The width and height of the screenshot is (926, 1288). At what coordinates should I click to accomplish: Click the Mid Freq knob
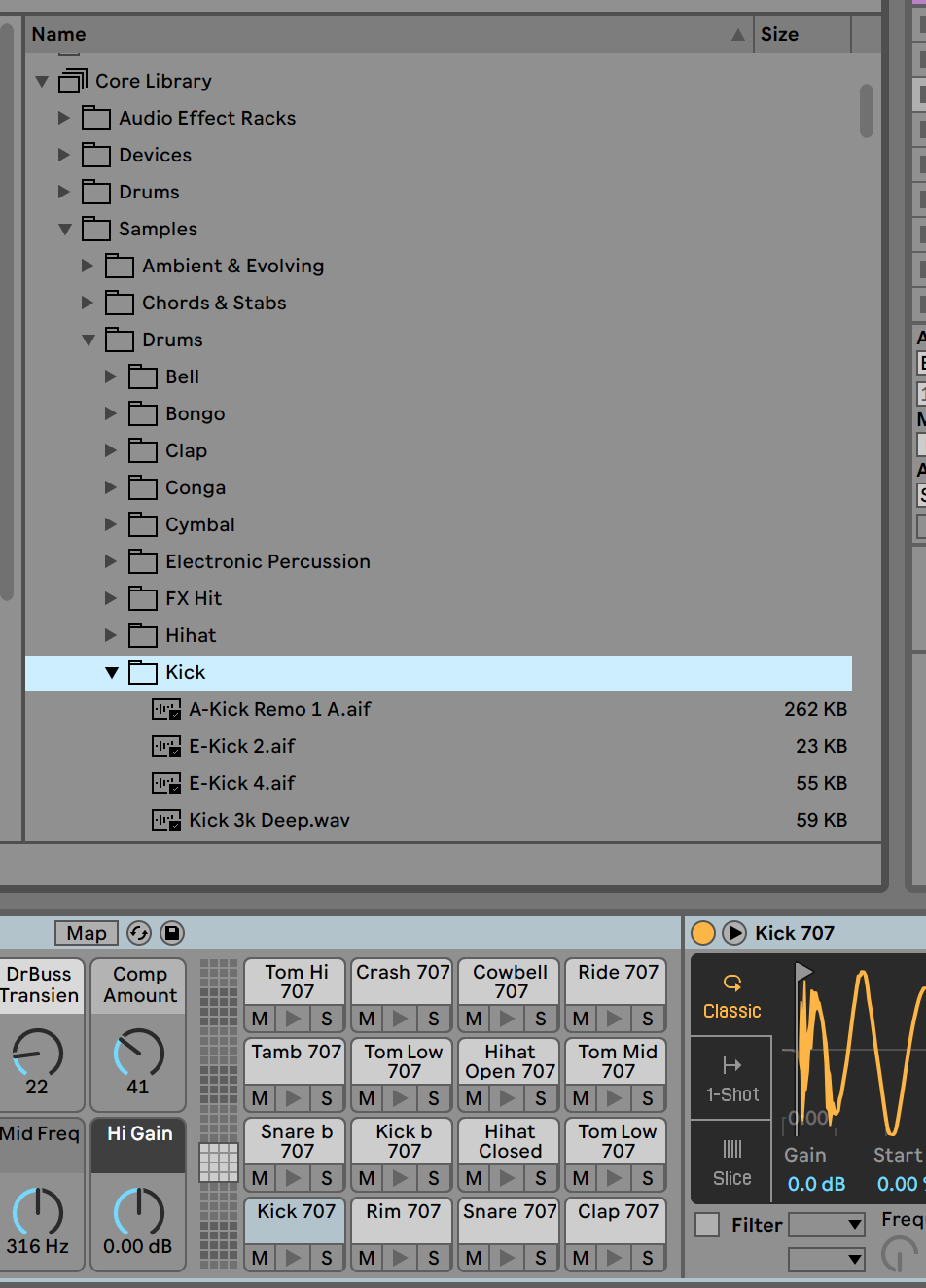(x=37, y=1211)
